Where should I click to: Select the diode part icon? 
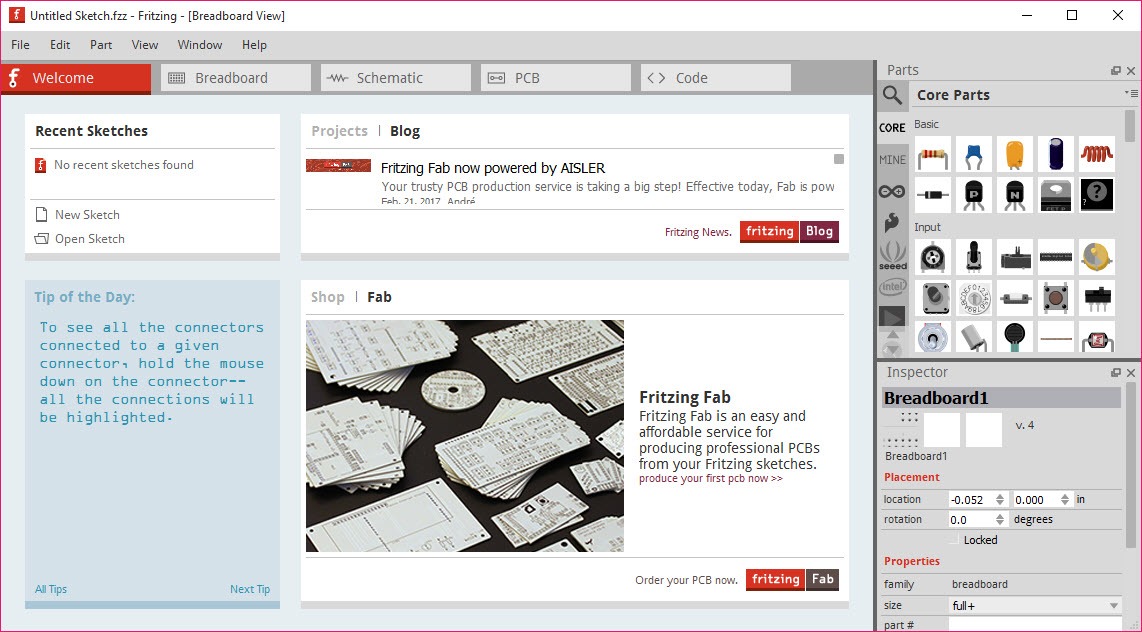click(933, 195)
